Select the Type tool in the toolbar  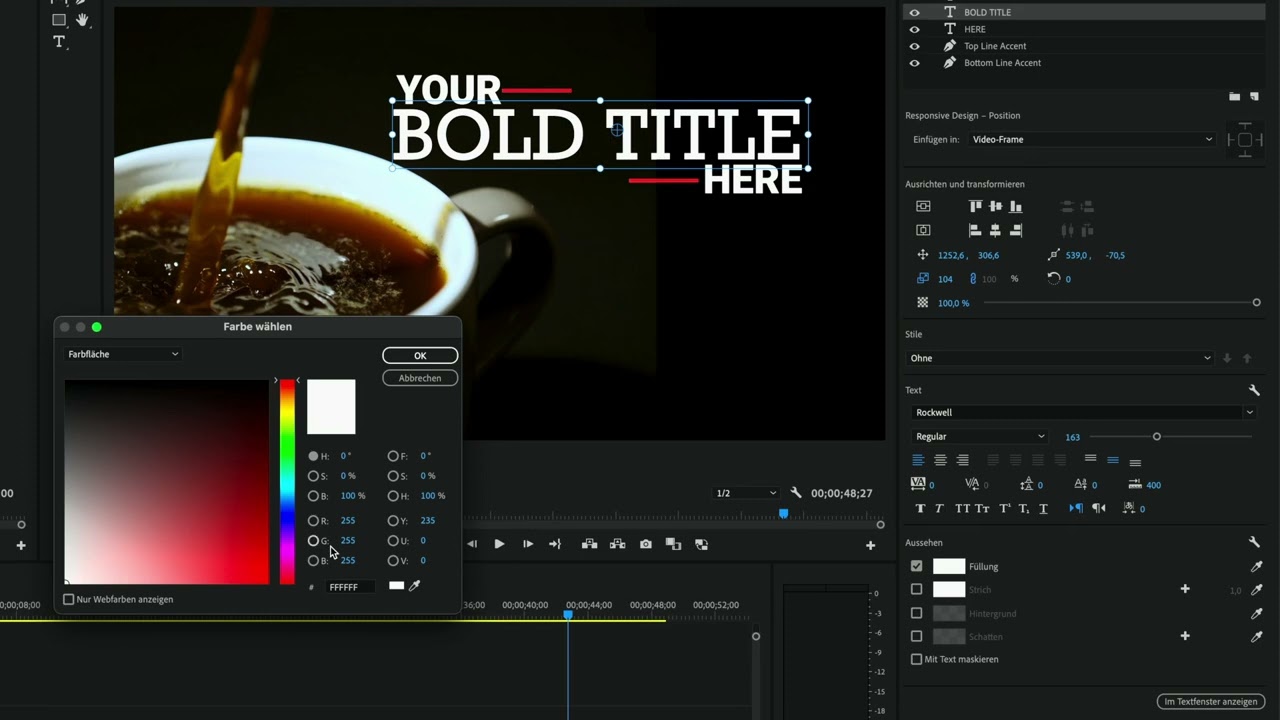pyautogui.click(x=59, y=42)
